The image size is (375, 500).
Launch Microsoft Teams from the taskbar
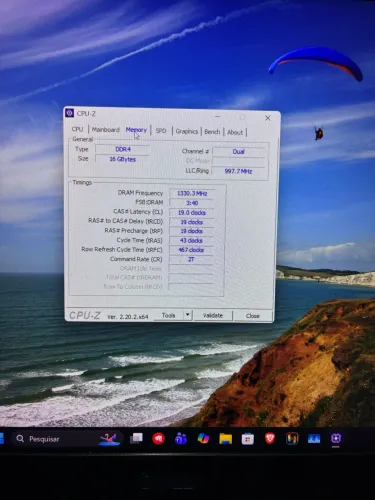point(181,439)
